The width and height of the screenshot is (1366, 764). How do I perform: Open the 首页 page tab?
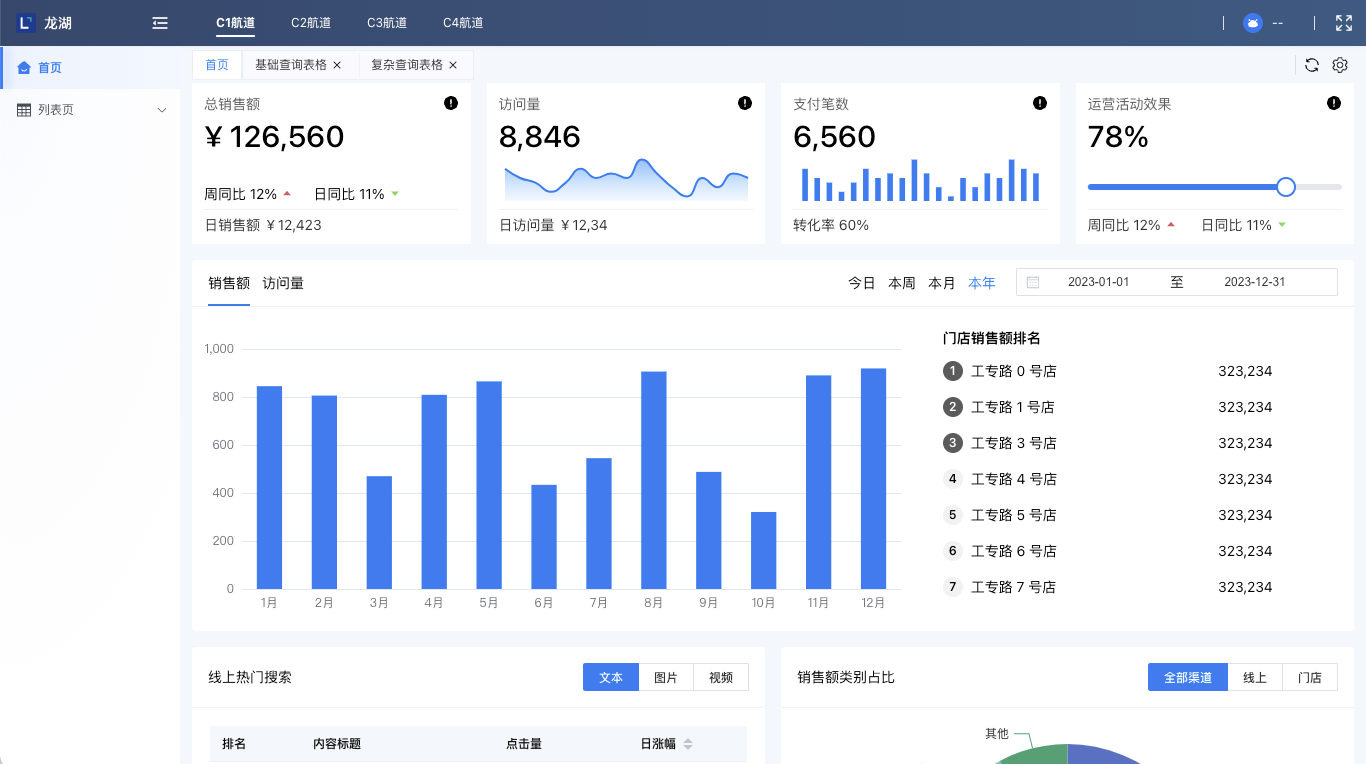(217, 65)
